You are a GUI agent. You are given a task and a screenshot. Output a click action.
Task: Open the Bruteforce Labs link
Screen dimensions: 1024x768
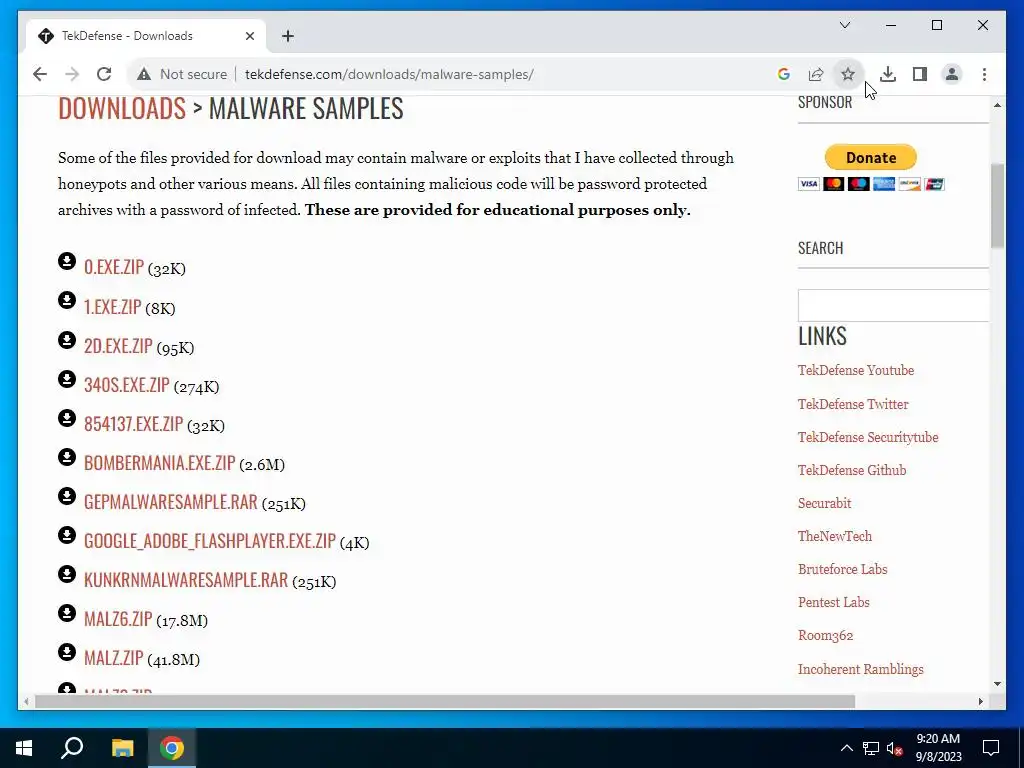coord(842,569)
